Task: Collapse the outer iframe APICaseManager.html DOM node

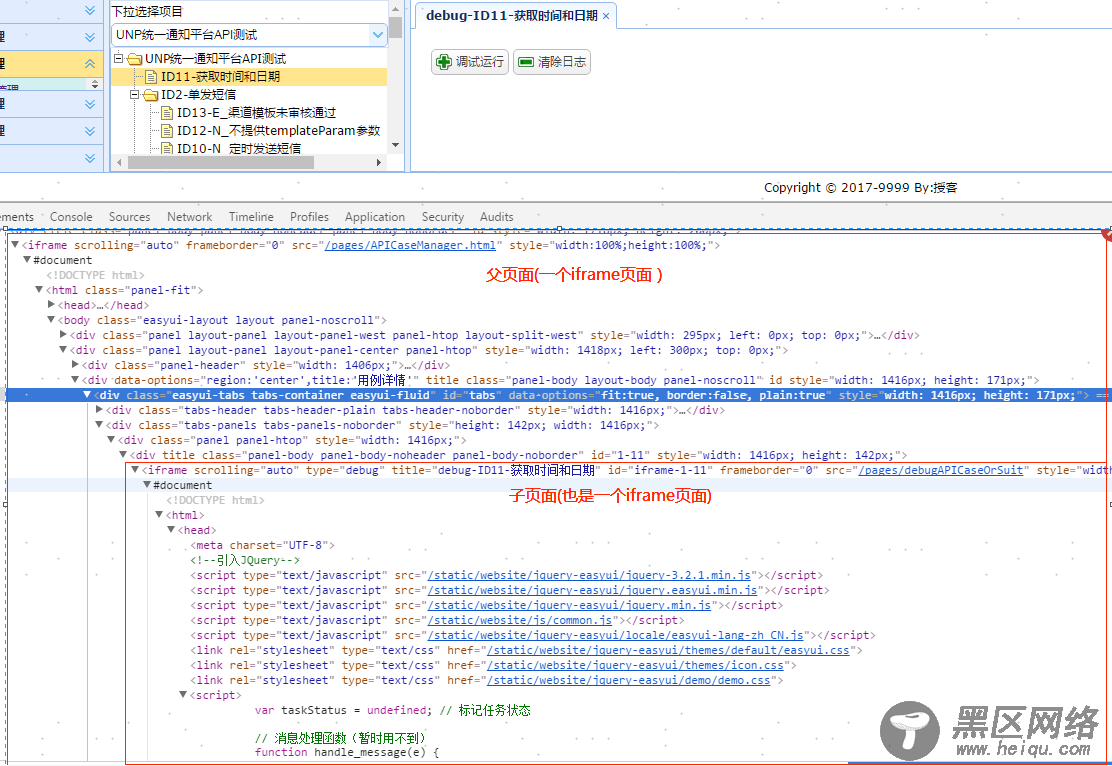Action: click(x=15, y=245)
